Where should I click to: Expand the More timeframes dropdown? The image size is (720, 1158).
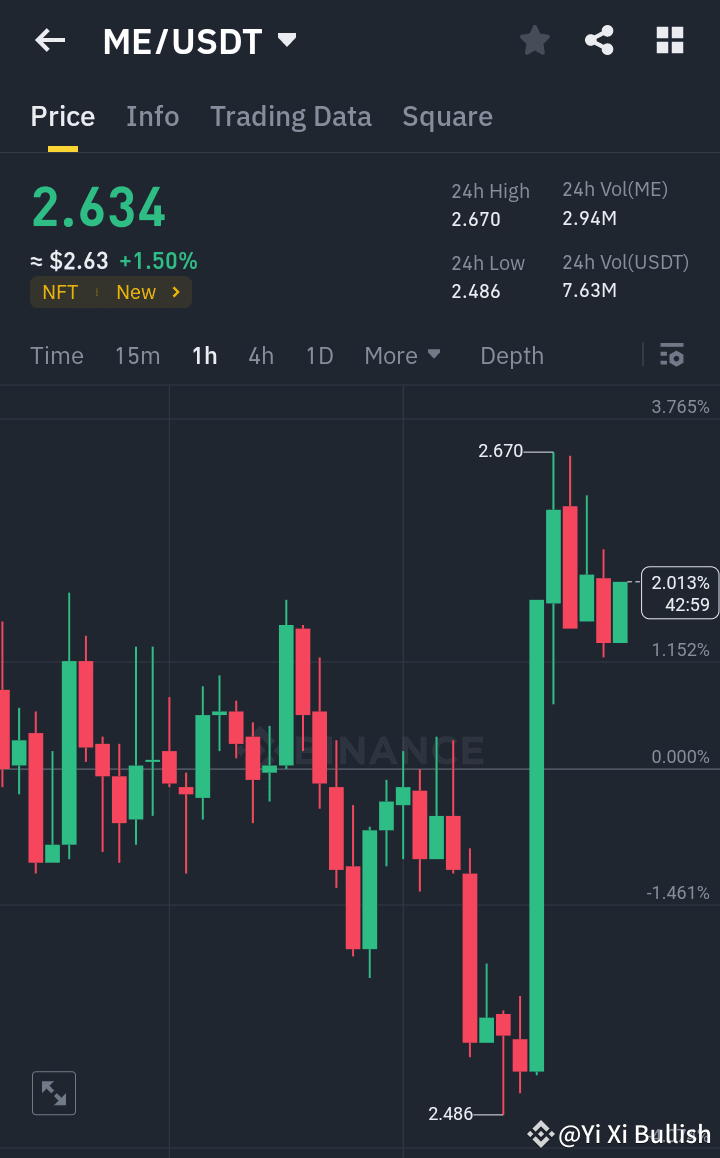click(402, 355)
